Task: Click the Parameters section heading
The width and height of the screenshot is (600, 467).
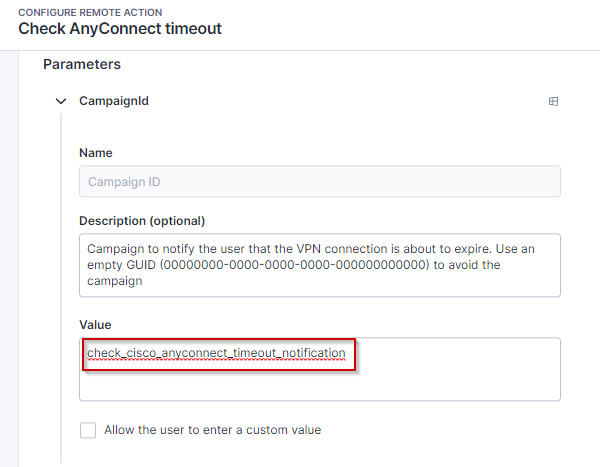Action: pos(82,64)
